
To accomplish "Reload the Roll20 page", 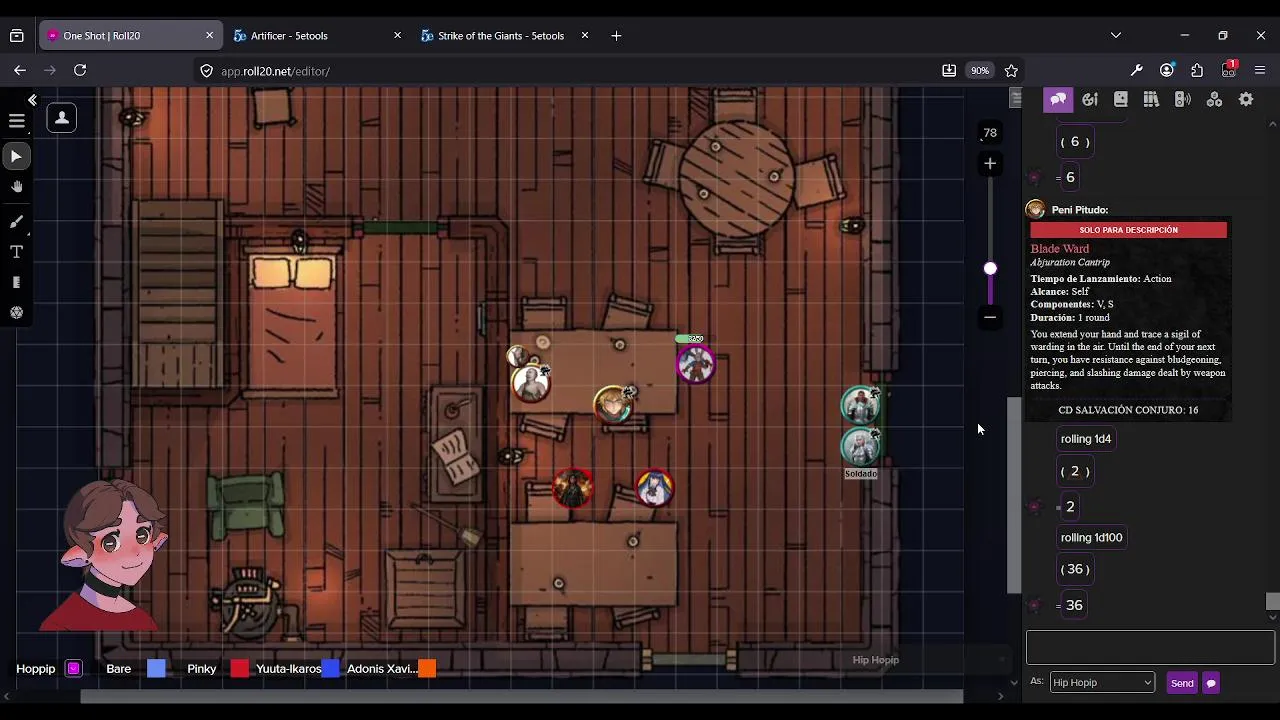I will tap(80, 70).
